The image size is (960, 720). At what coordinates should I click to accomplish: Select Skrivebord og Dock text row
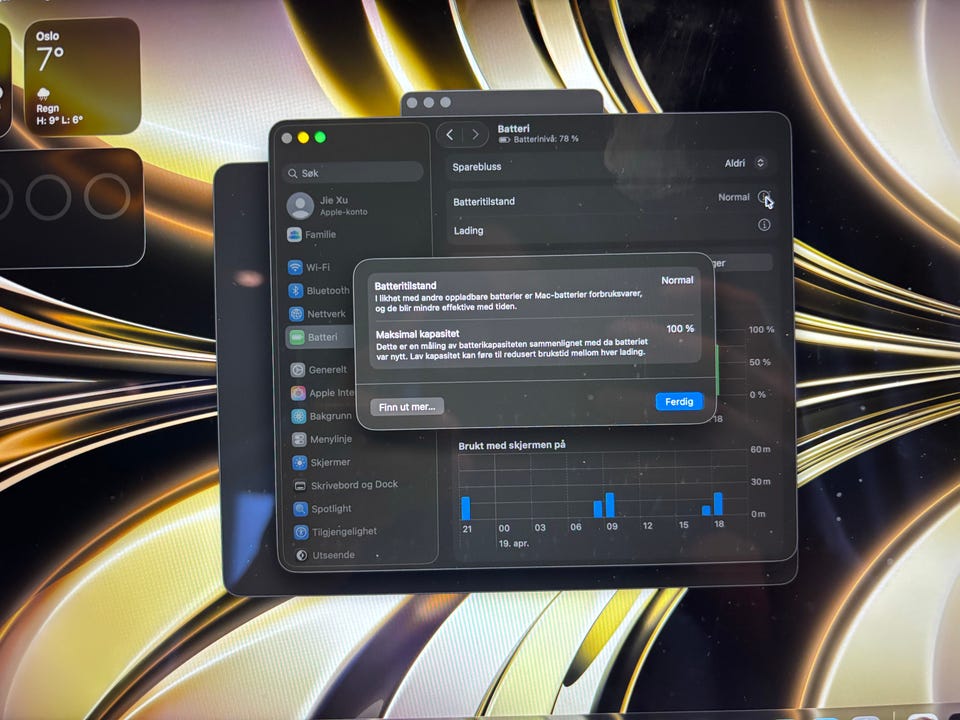pyautogui.click(x=354, y=485)
